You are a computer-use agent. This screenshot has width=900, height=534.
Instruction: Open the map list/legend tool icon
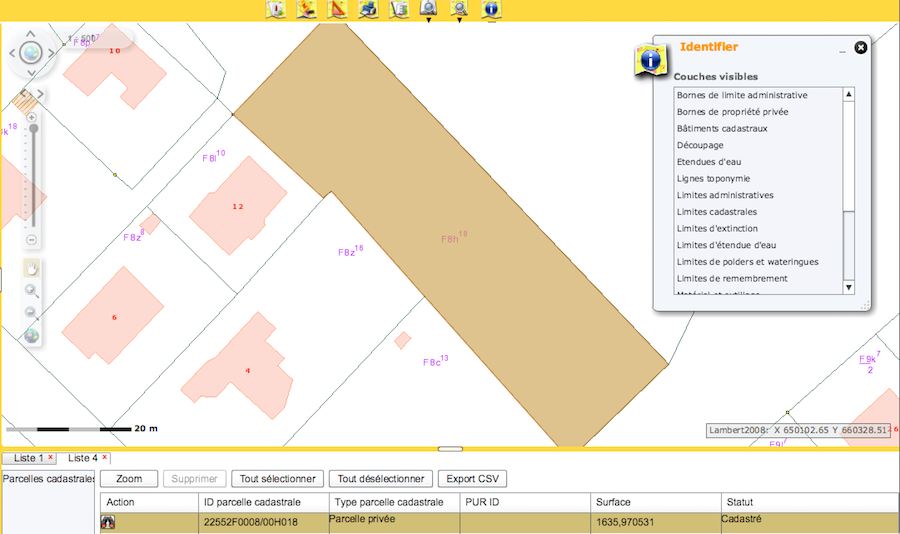[399, 9]
